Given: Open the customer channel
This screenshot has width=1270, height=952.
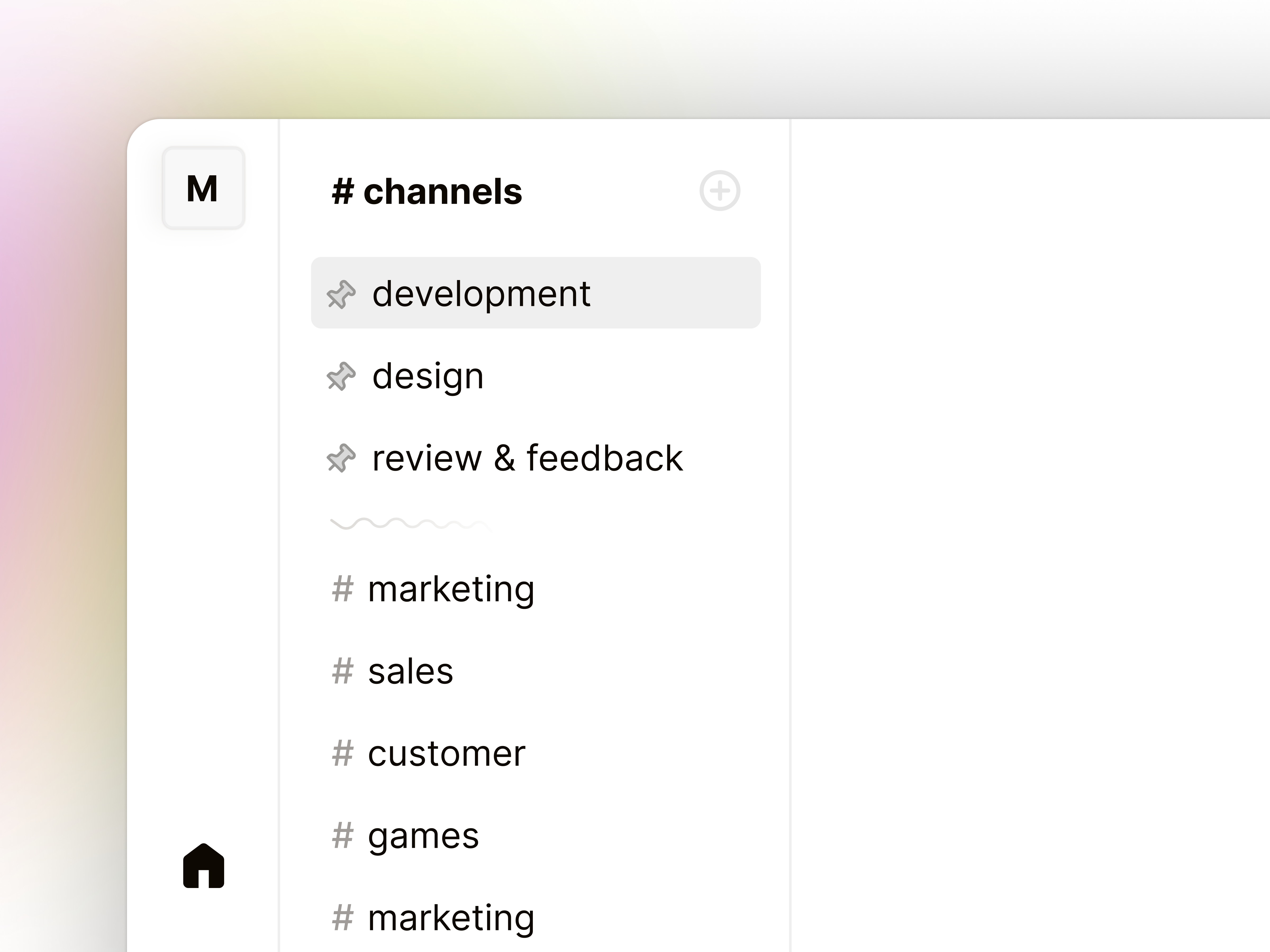Looking at the screenshot, I should tap(446, 753).
